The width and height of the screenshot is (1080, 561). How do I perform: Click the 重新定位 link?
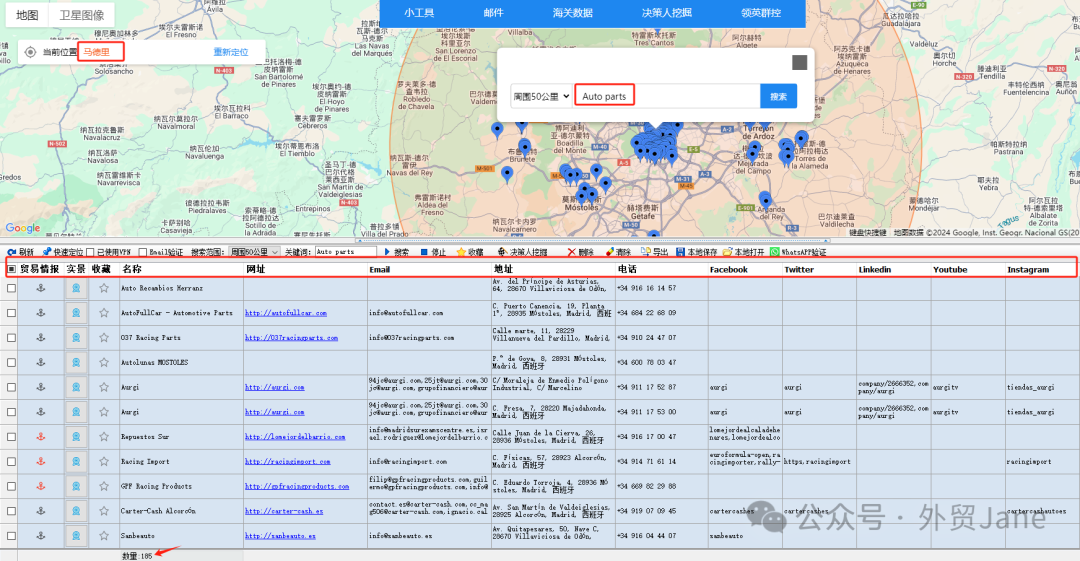pos(231,52)
